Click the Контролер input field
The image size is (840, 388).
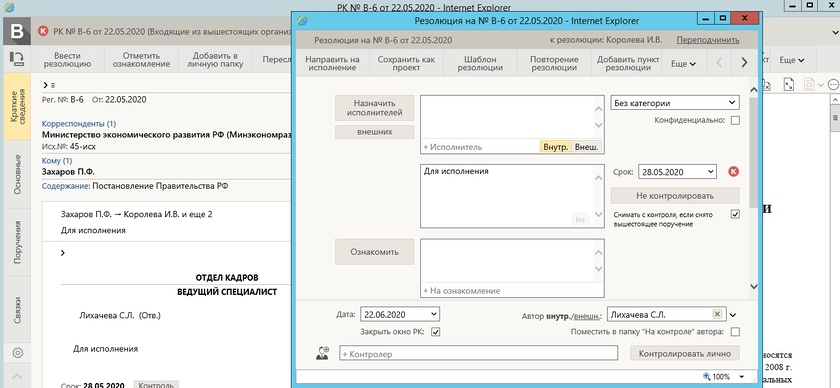coord(478,353)
